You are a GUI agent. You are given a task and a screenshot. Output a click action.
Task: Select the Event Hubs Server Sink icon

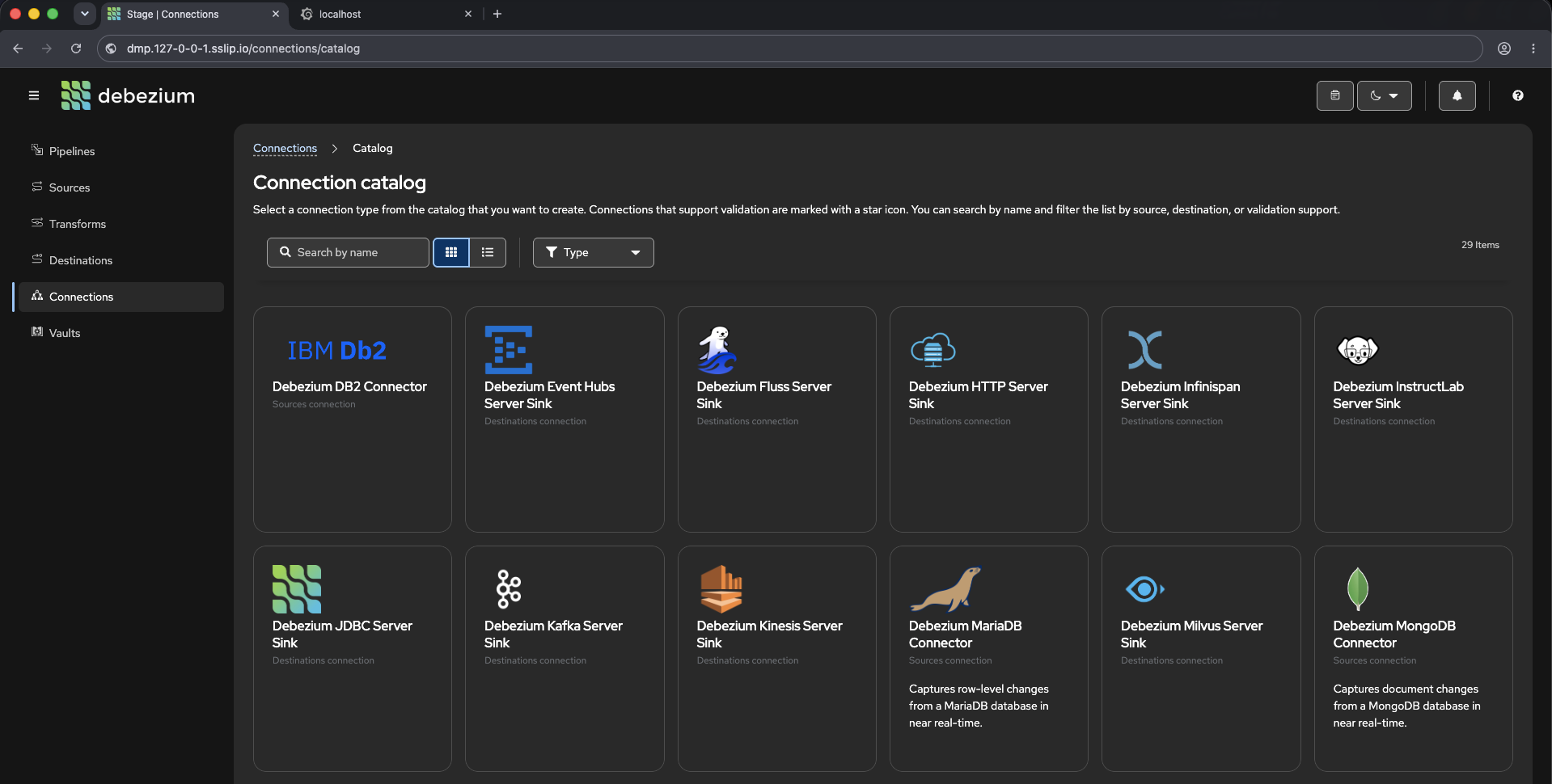[x=508, y=349]
